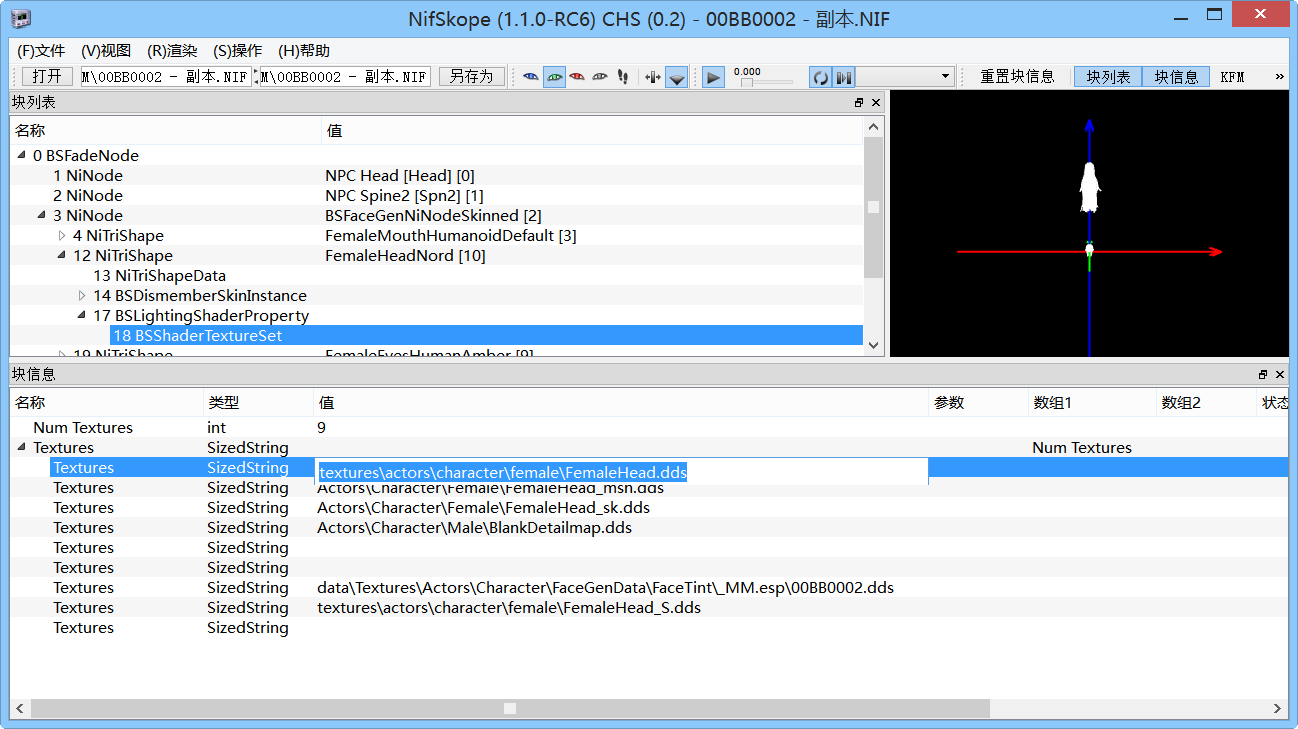Click block list scroll-up arrow
Image resolution: width=1298 pixels, height=729 pixels.
874,127
